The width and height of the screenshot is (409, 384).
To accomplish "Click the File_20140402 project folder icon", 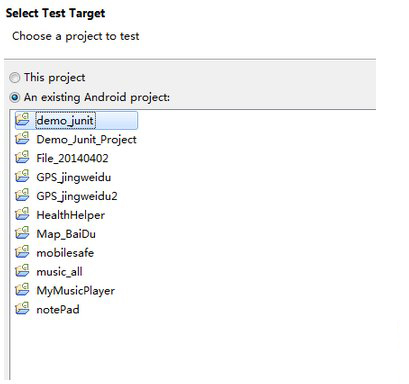I will pos(22,157).
